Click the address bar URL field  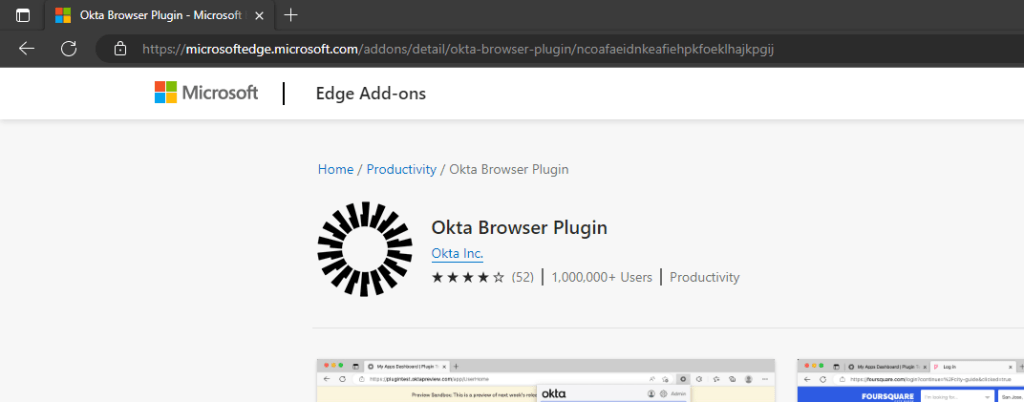[x=460, y=48]
